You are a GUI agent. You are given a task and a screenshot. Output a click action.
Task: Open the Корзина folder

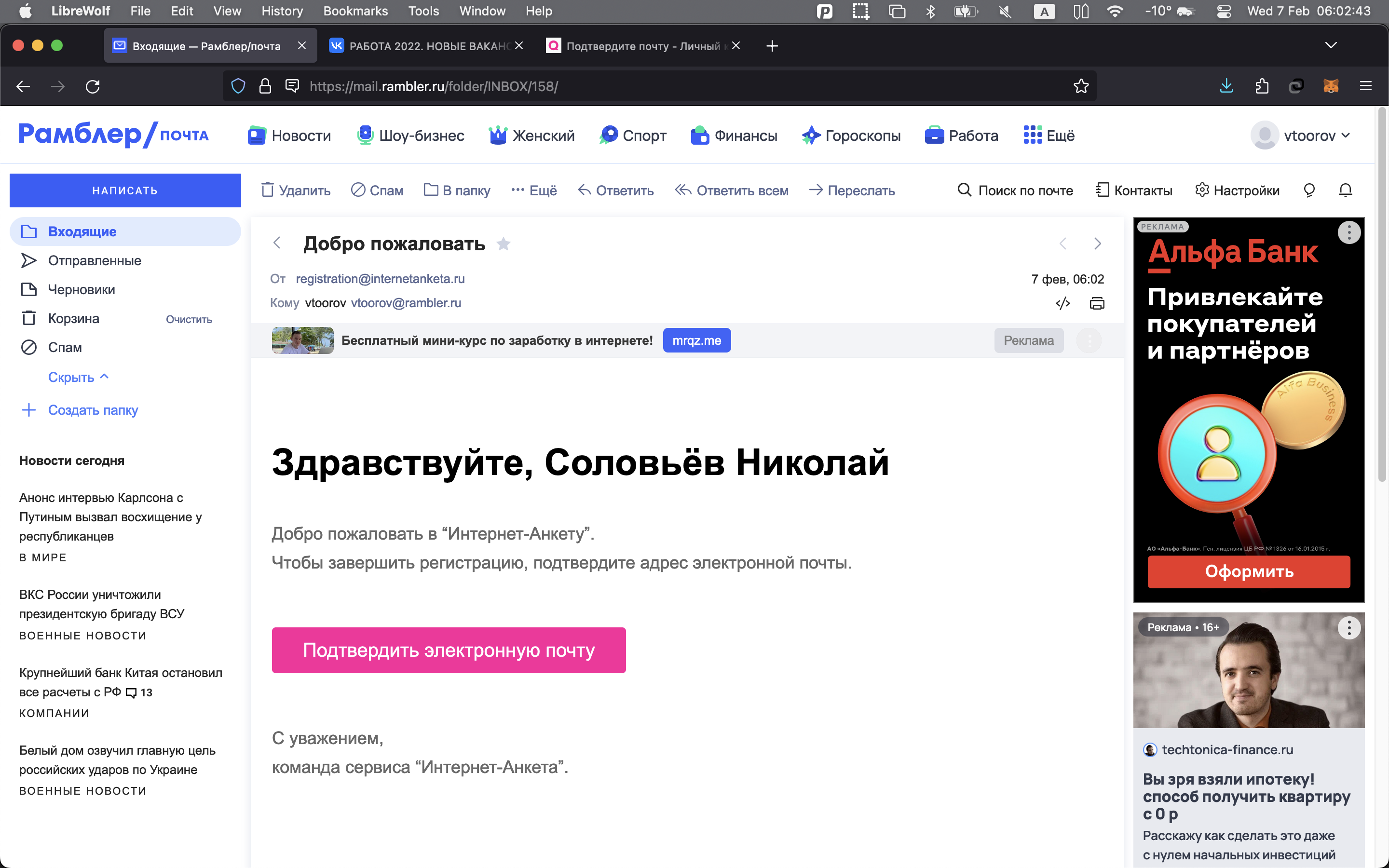(x=73, y=319)
